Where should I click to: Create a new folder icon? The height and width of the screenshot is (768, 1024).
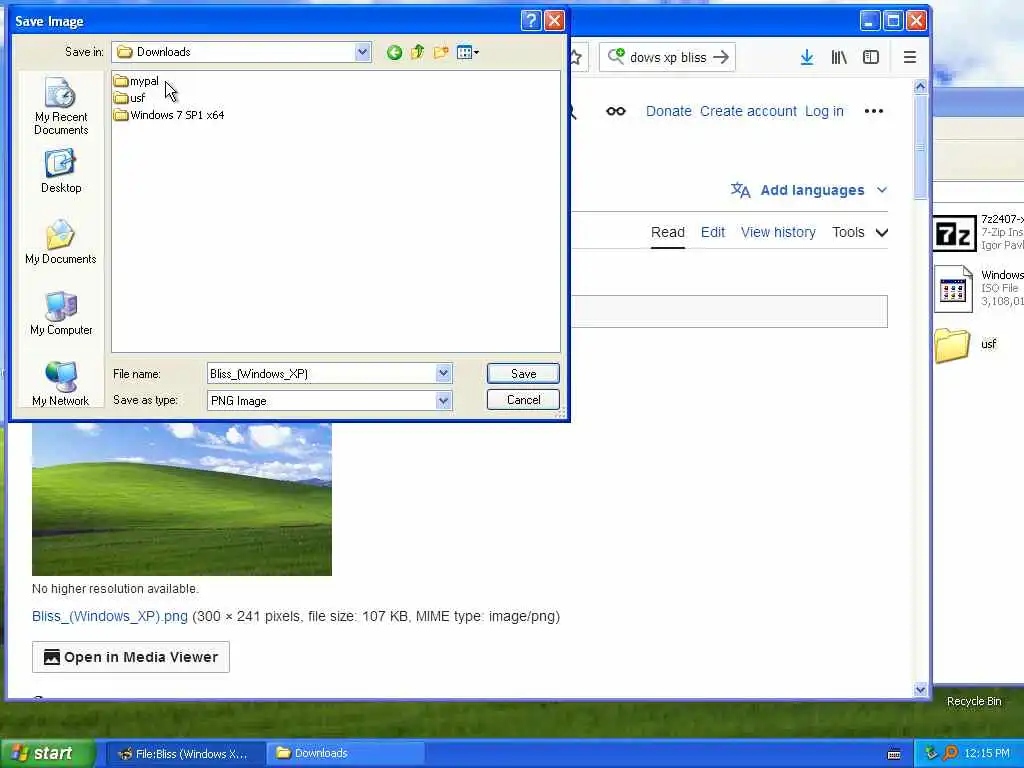441,52
